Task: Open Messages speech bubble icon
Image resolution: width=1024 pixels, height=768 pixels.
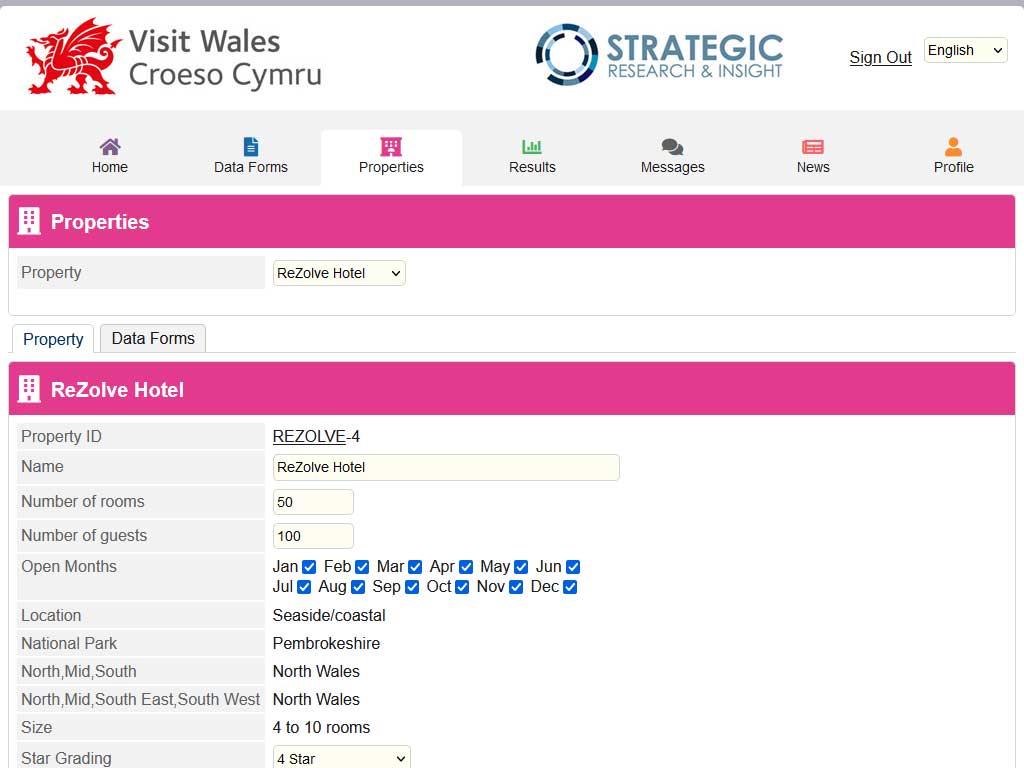Action: pyautogui.click(x=673, y=147)
